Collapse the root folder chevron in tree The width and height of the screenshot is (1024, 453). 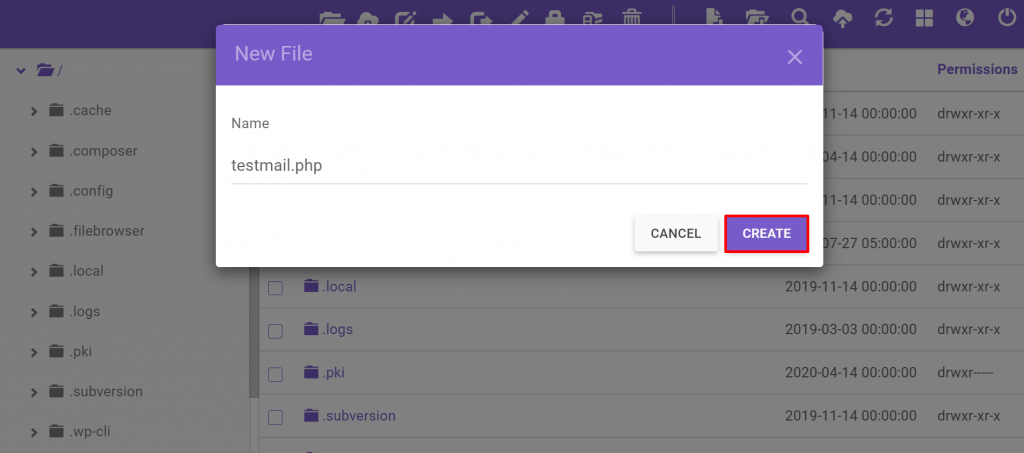[x=20, y=70]
